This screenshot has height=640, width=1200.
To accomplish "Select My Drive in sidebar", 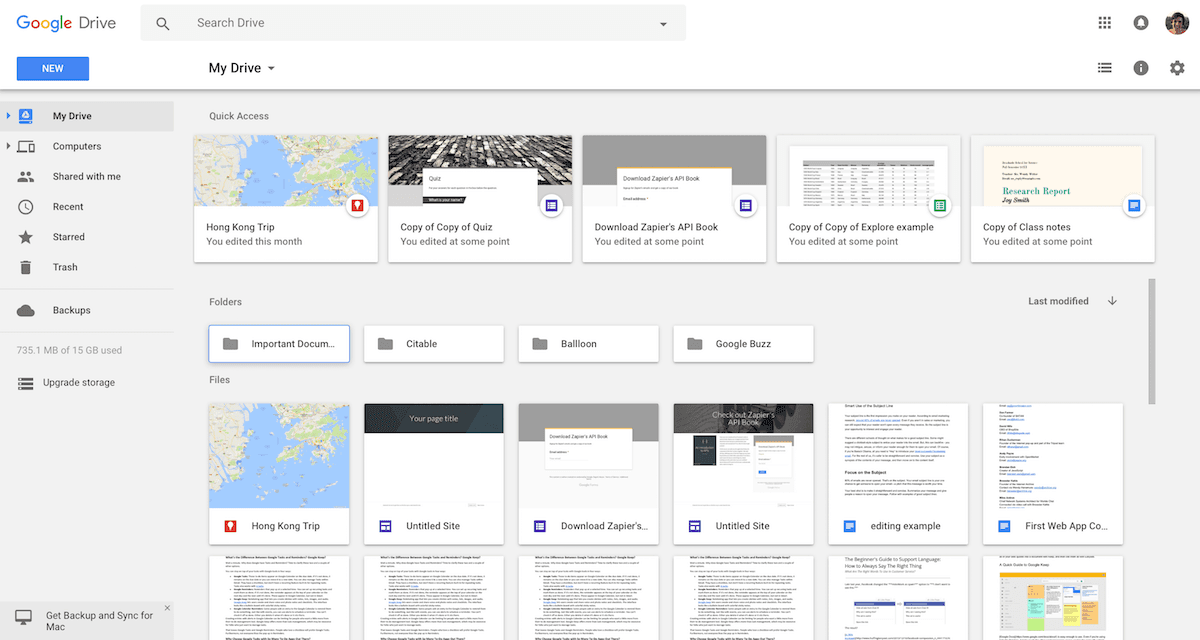I will point(87,116).
